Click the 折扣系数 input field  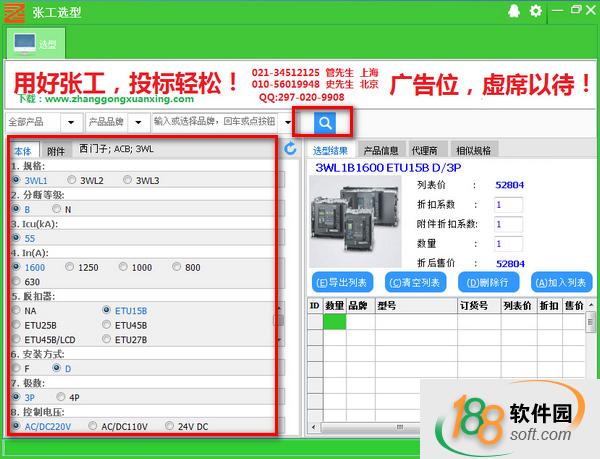(x=509, y=205)
